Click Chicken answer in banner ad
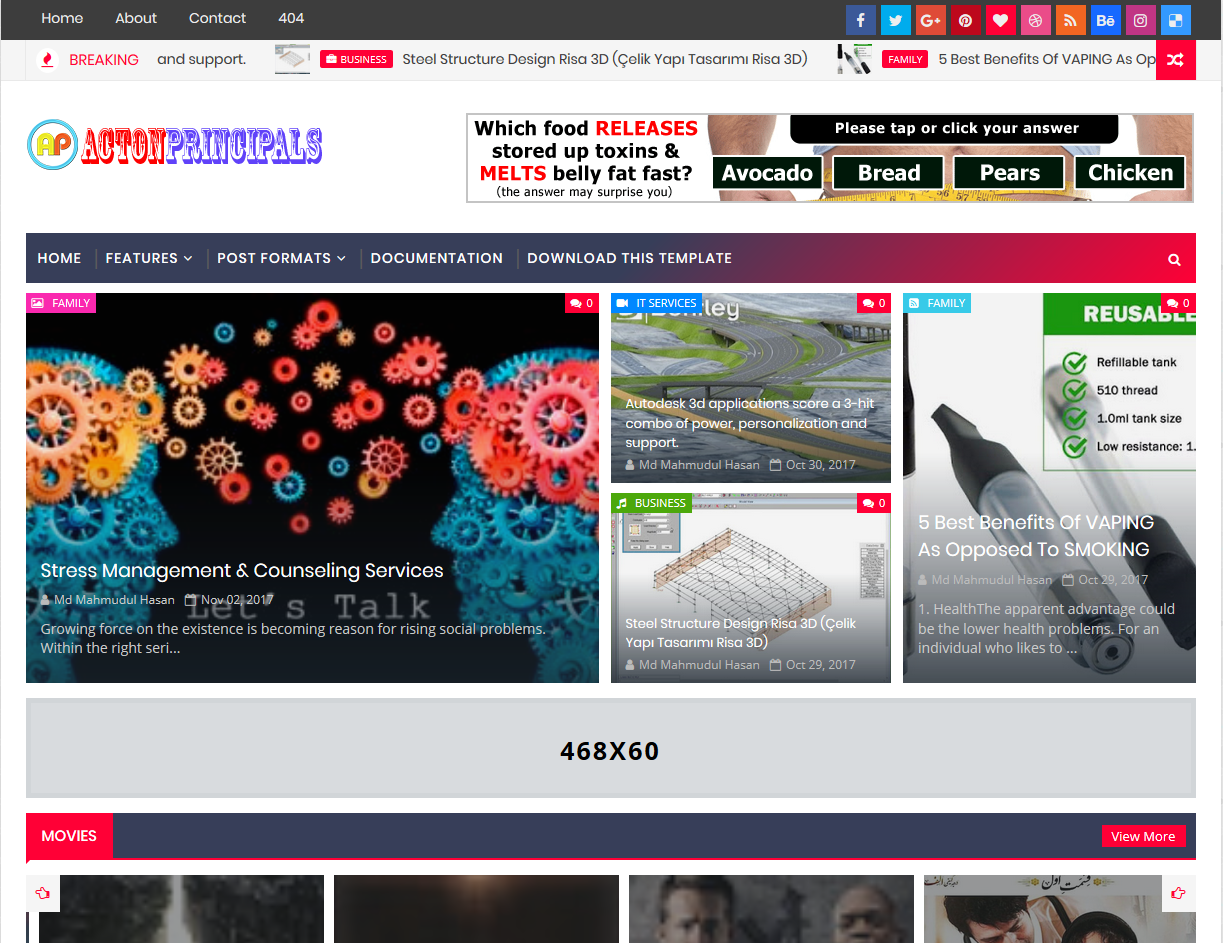This screenshot has width=1223, height=943. point(1130,173)
